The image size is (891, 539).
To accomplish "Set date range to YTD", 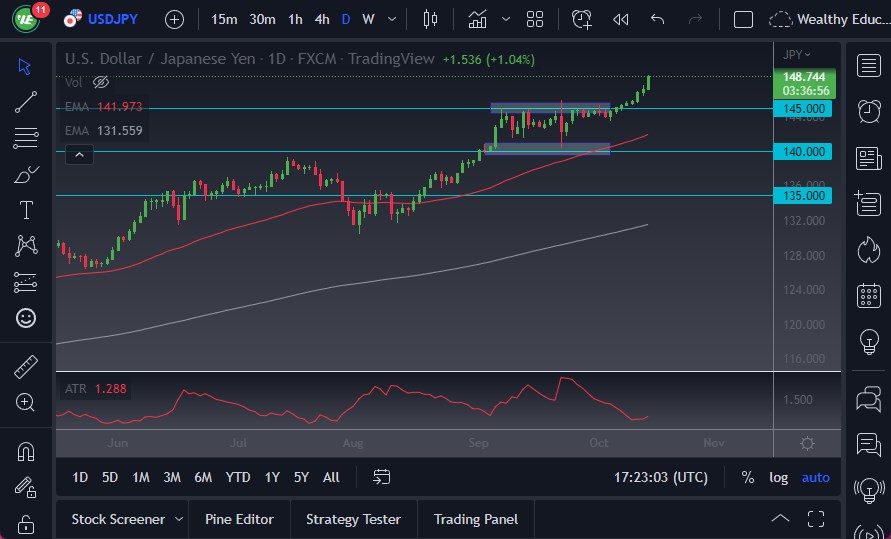I will pos(238,478).
